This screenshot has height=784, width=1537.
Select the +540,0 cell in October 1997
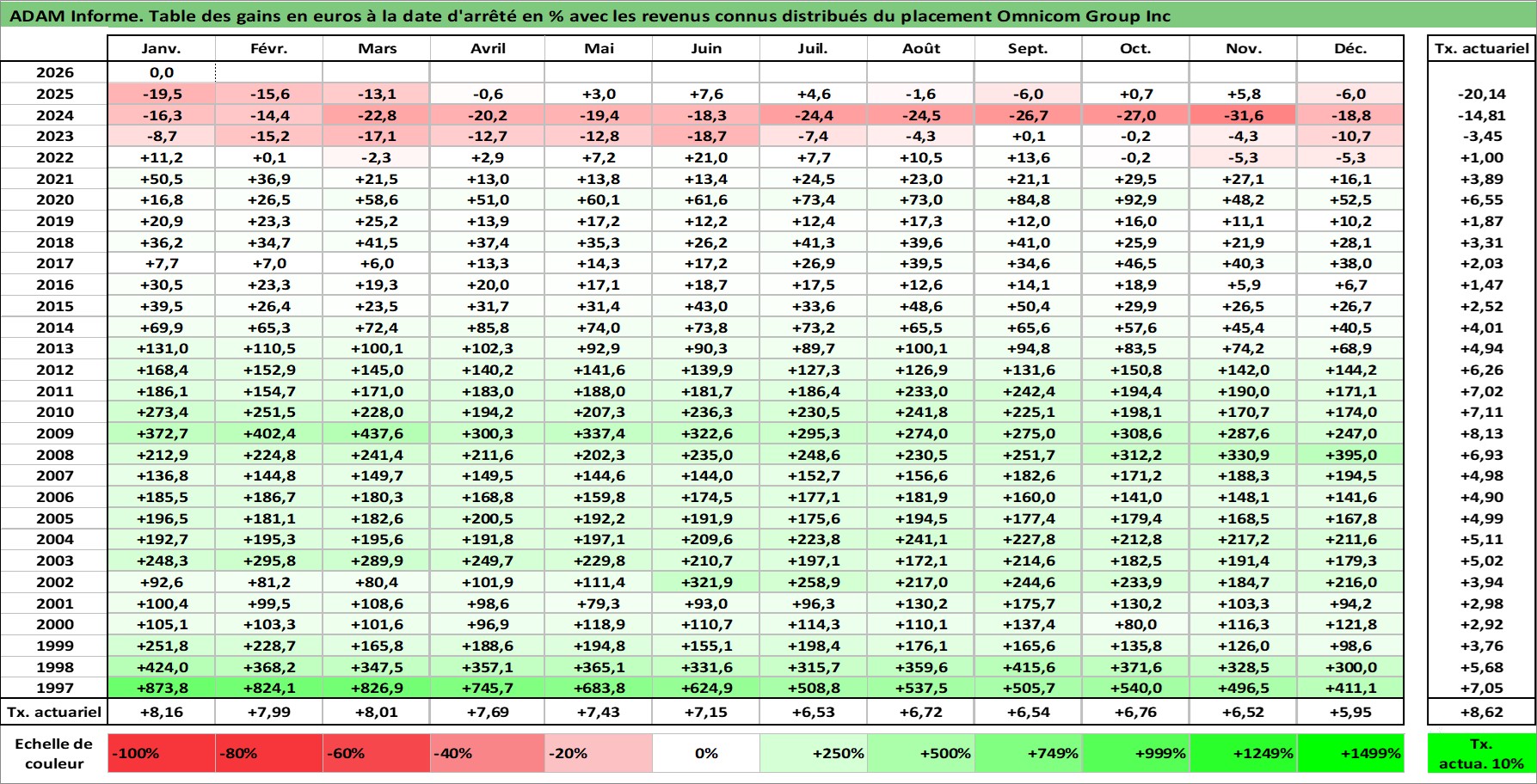coord(1135,688)
